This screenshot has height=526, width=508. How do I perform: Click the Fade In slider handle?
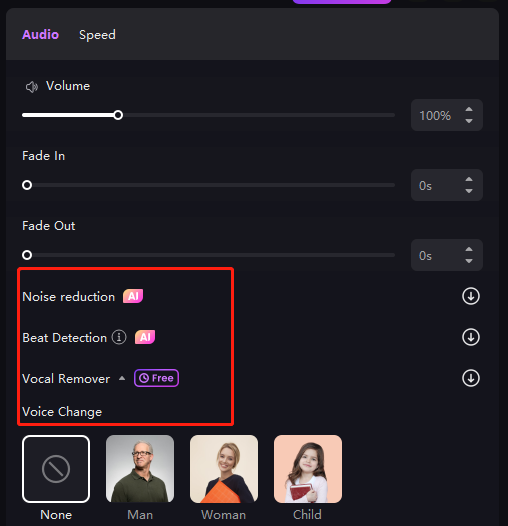(x=27, y=185)
